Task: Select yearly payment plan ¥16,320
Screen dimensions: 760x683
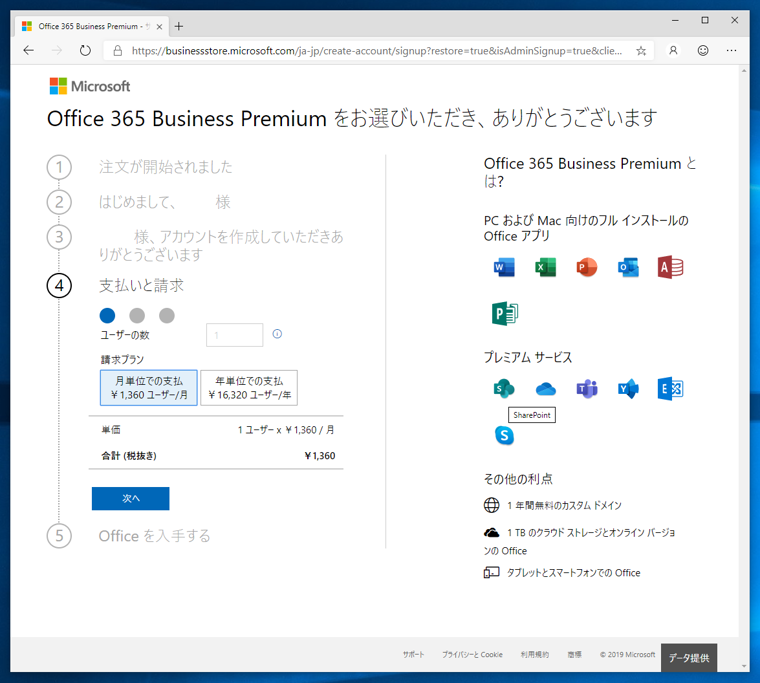Action: pyautogui.click(x=249, y=388)
